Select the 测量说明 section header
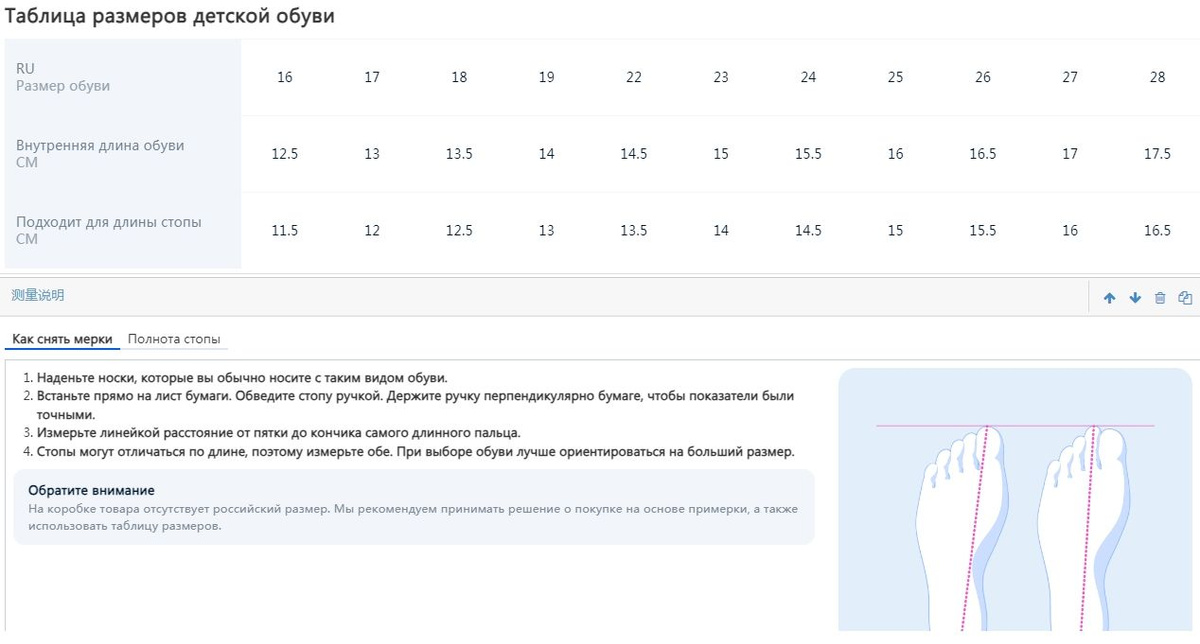This screenshot has width=1200, height=644. coord(38,296)
